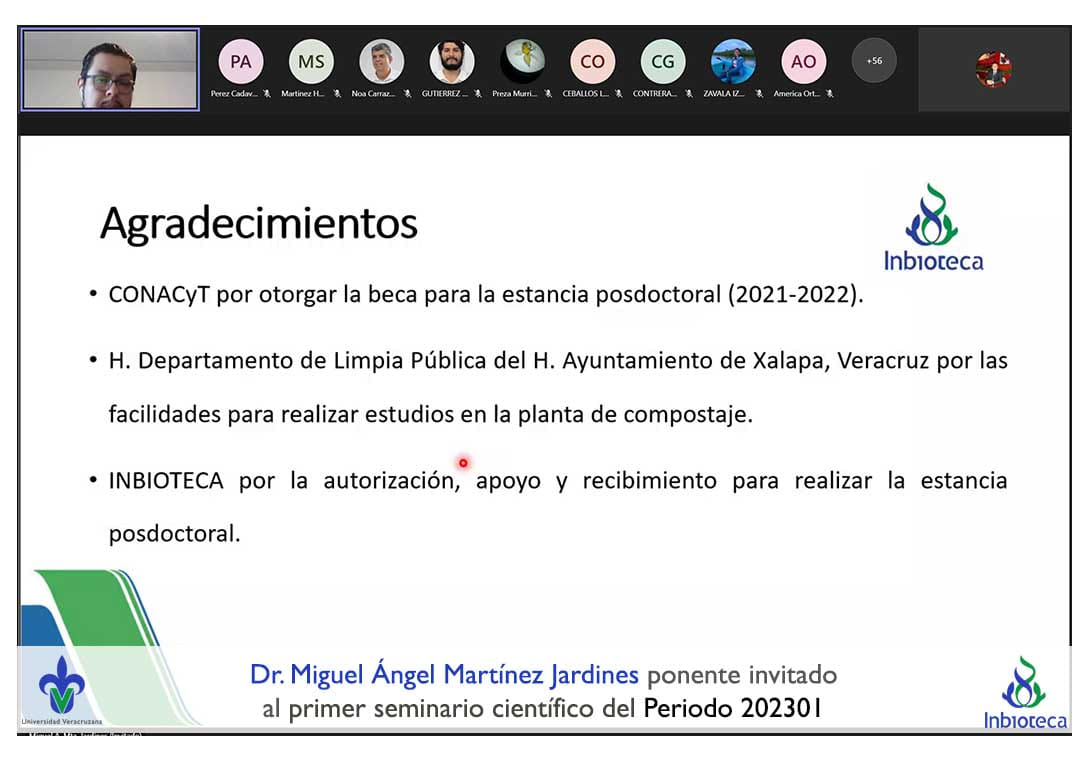This screenshot has height=760, width=1090.
Task: Select the MS avatar for Martinez H
Action: 311,62
